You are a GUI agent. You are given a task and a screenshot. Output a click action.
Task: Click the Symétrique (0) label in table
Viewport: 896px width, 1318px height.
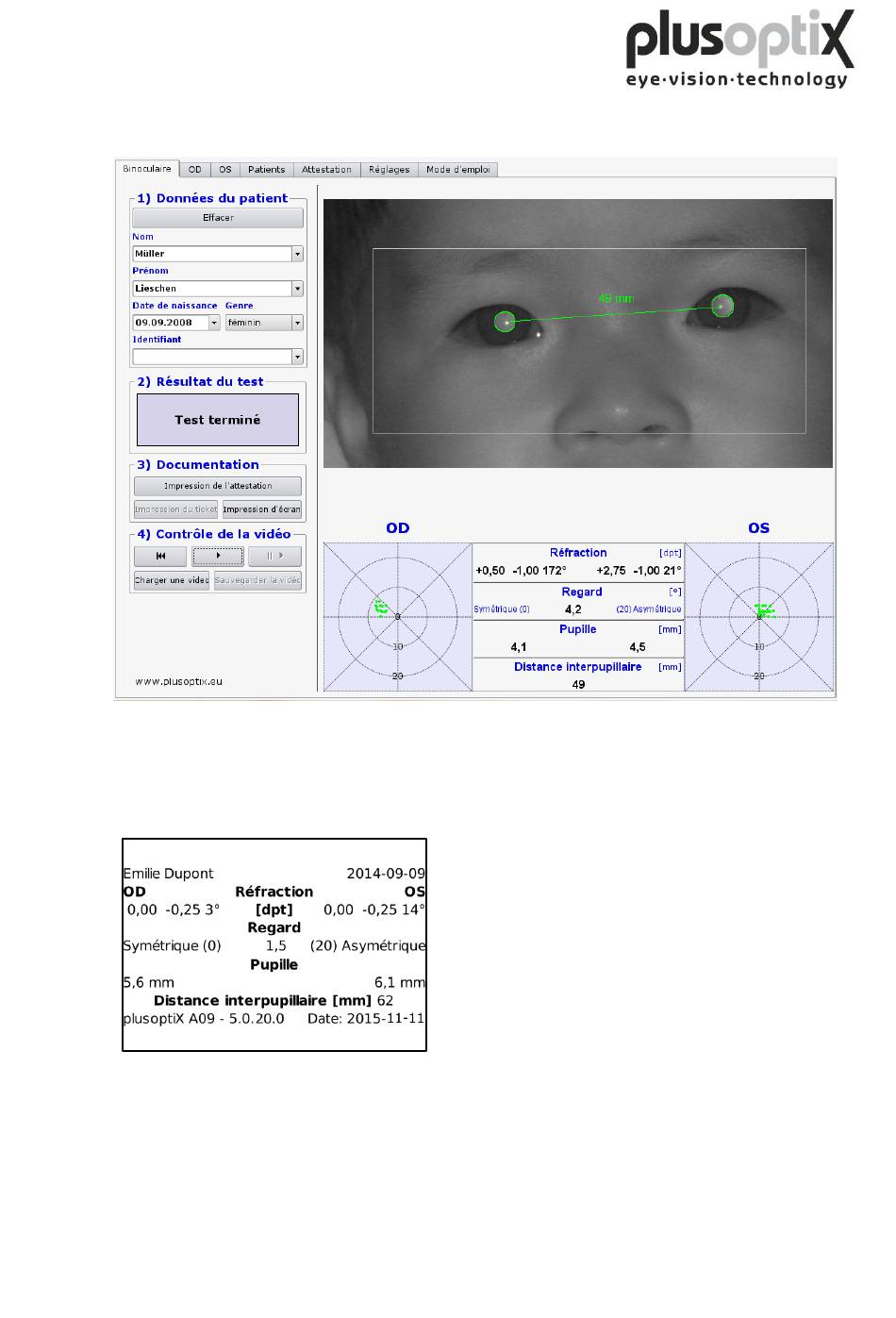click(502, 609)
